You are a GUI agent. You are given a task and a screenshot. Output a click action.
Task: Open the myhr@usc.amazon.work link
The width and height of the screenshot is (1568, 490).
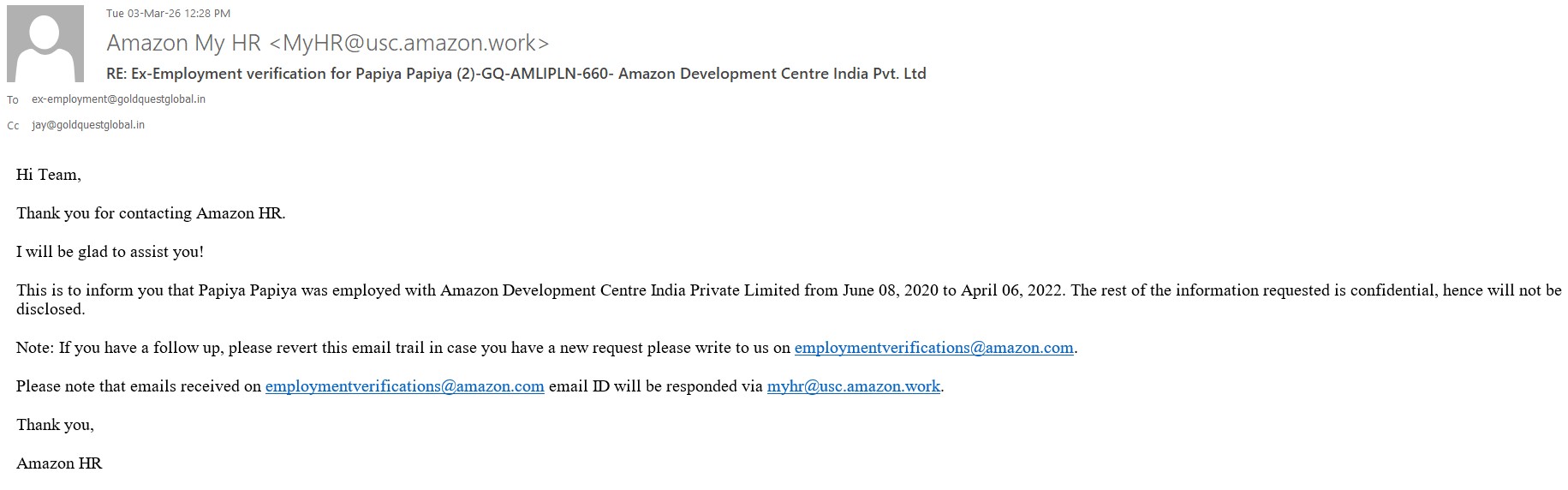pyautogui.click(x=853, y=386)
